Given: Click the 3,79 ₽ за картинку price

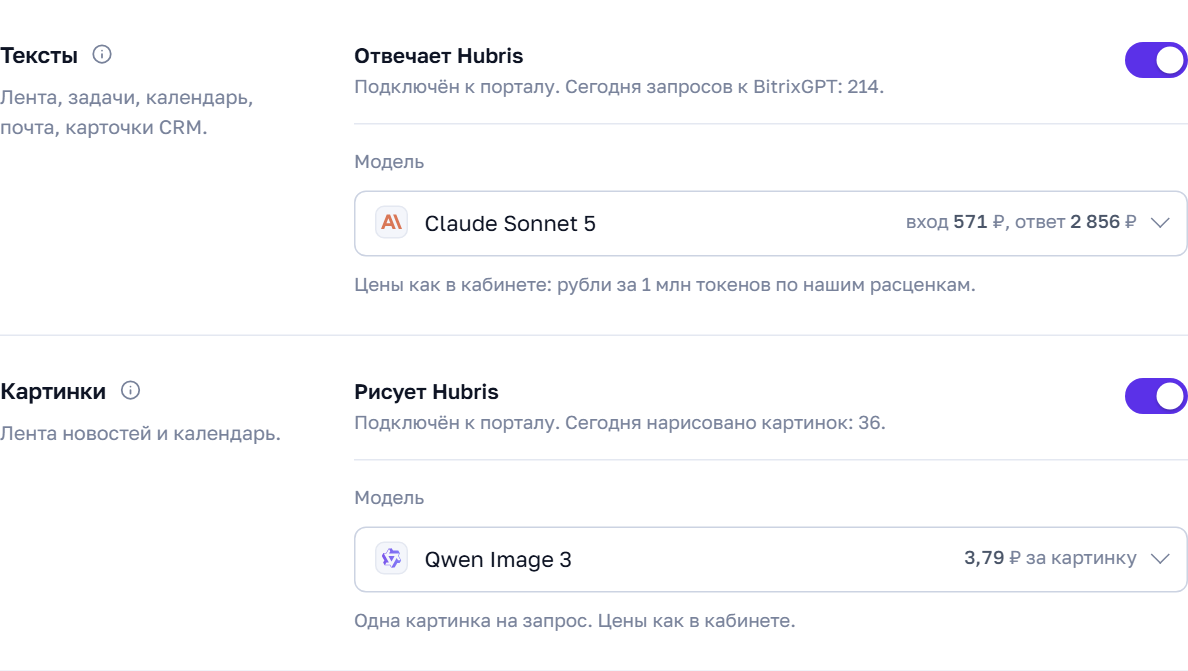Looking at the screenshot, I should (1050, 558).
